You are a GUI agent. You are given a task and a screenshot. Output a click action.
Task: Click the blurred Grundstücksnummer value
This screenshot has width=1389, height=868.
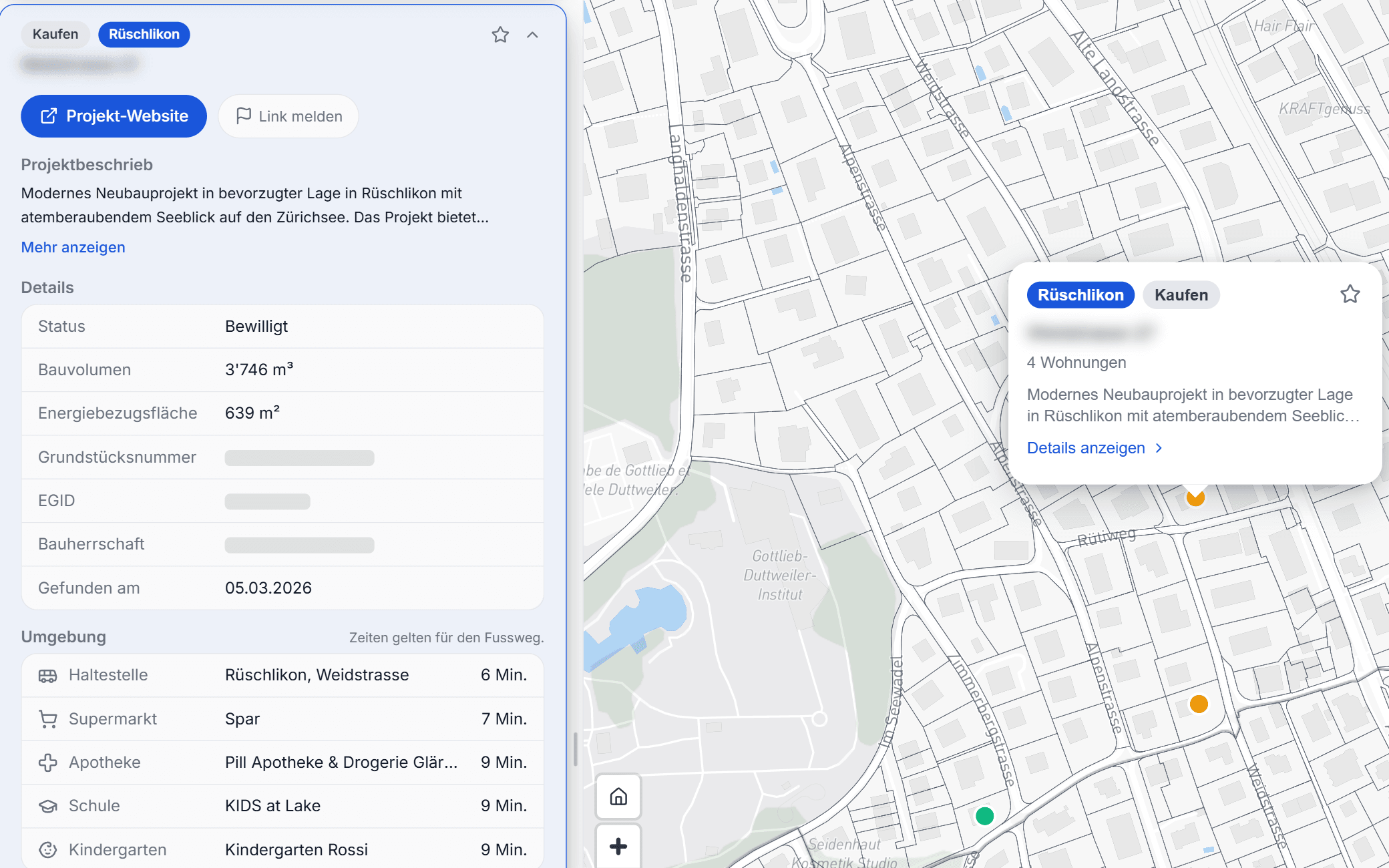[x=300, y=457]
